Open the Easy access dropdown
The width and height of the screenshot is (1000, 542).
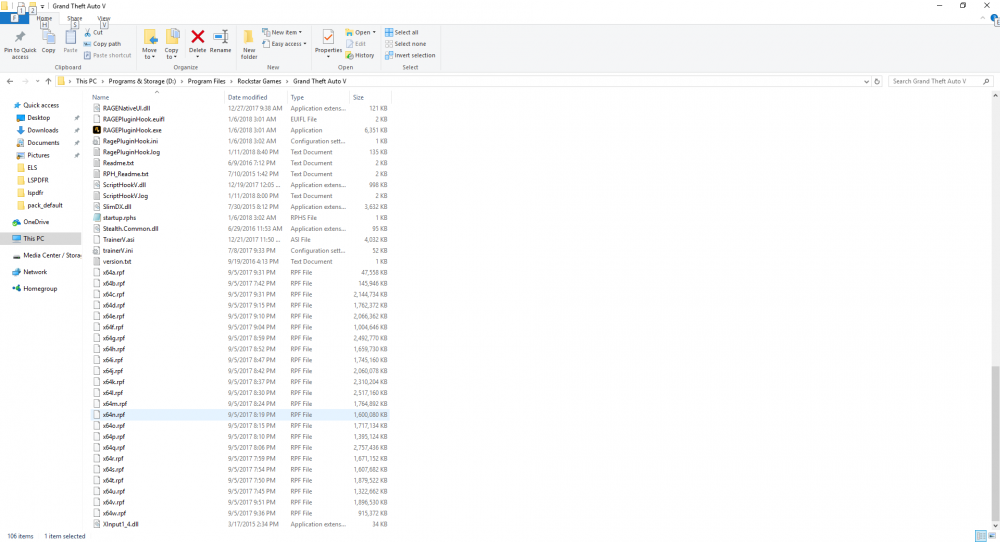[x=283, y=44]
